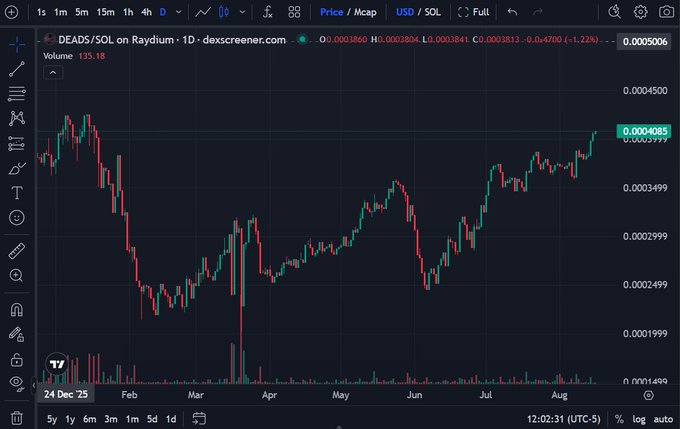Select the trend line drawing tool
This screenshot has height=429, width=680.
(17, 69)
